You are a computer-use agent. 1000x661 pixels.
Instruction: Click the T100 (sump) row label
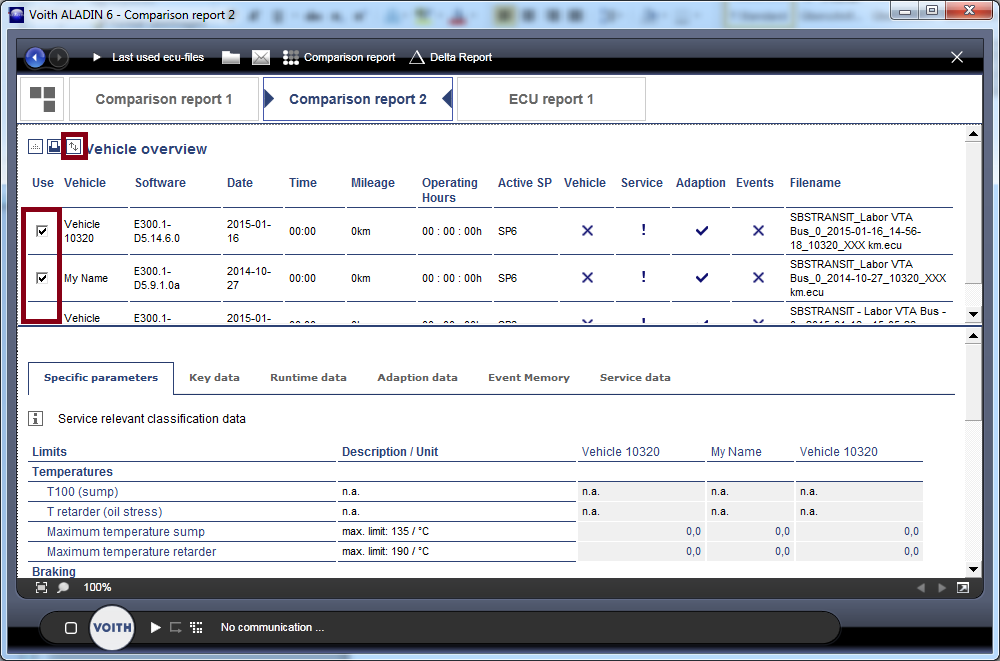click(x=82, y=492)
